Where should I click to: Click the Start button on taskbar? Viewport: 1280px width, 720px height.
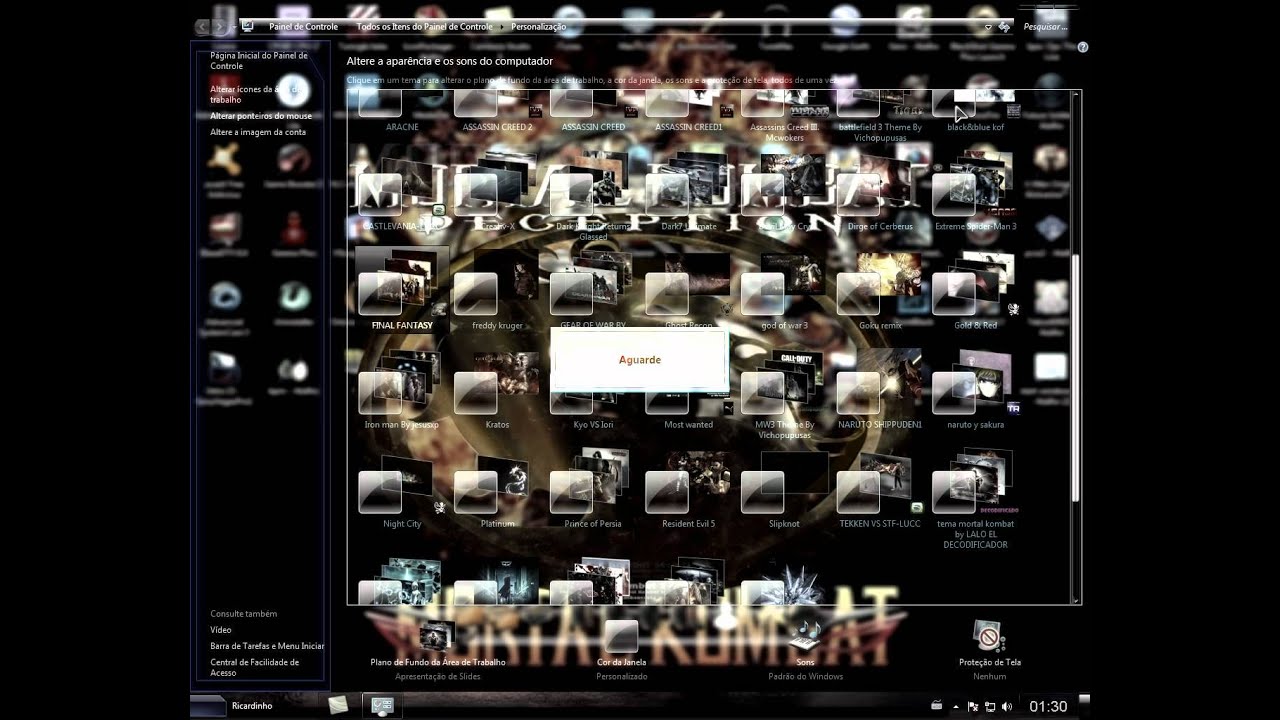[x=208, y=706]
